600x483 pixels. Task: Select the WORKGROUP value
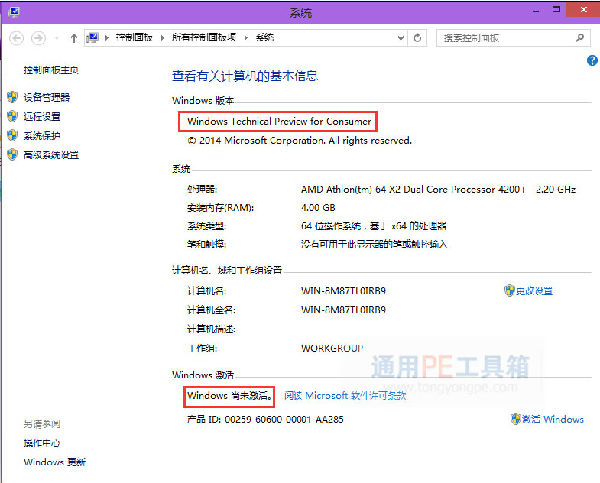[x=332, y=348]
